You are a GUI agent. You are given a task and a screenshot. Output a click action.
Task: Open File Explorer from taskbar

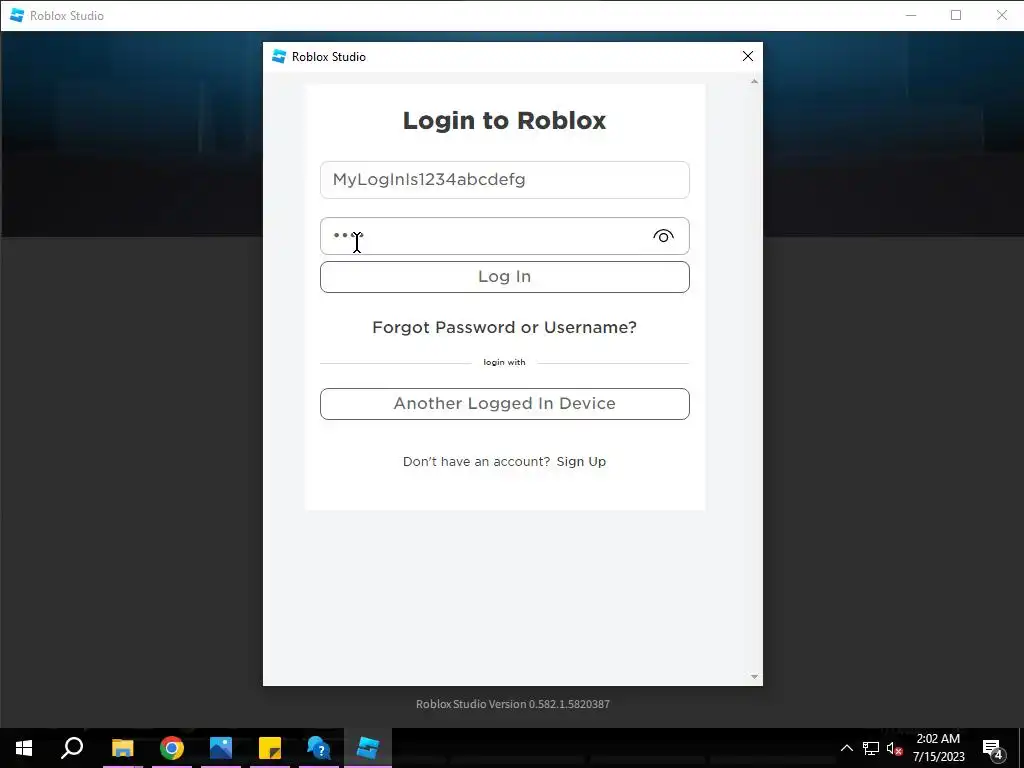click(x=122, y=748)
